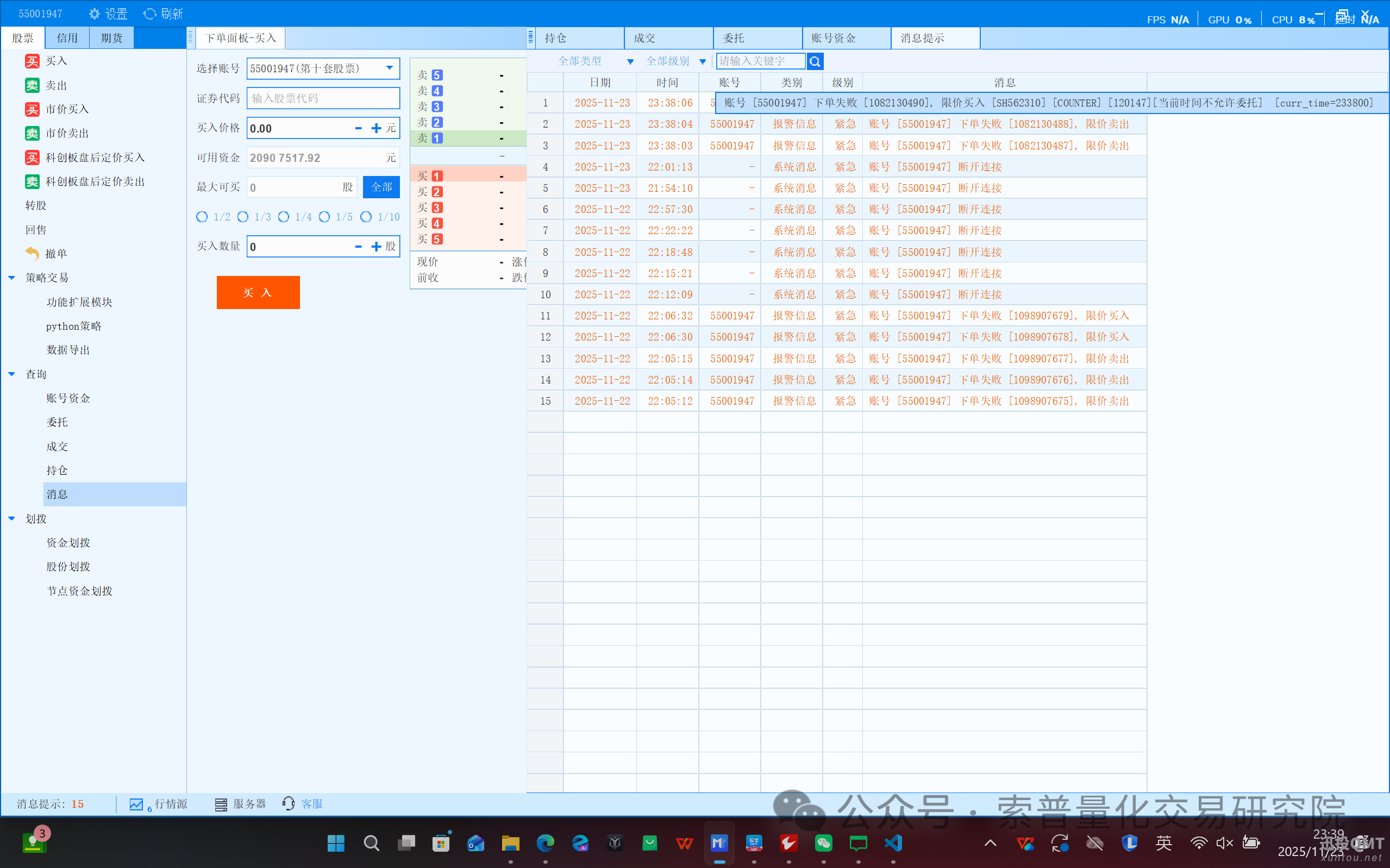Choose the 1/10 position radio button
Image resolution: width=1390 pixels, height=868 pixels.
point(366,217)
